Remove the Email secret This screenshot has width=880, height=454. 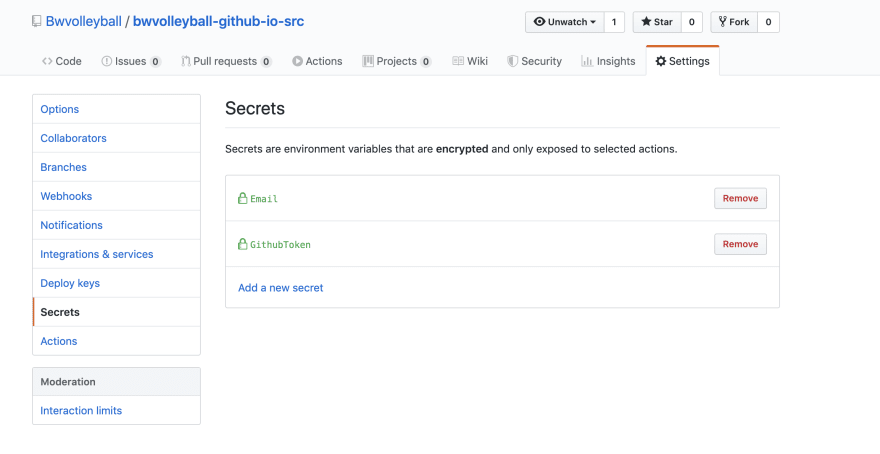click(740, 198)
